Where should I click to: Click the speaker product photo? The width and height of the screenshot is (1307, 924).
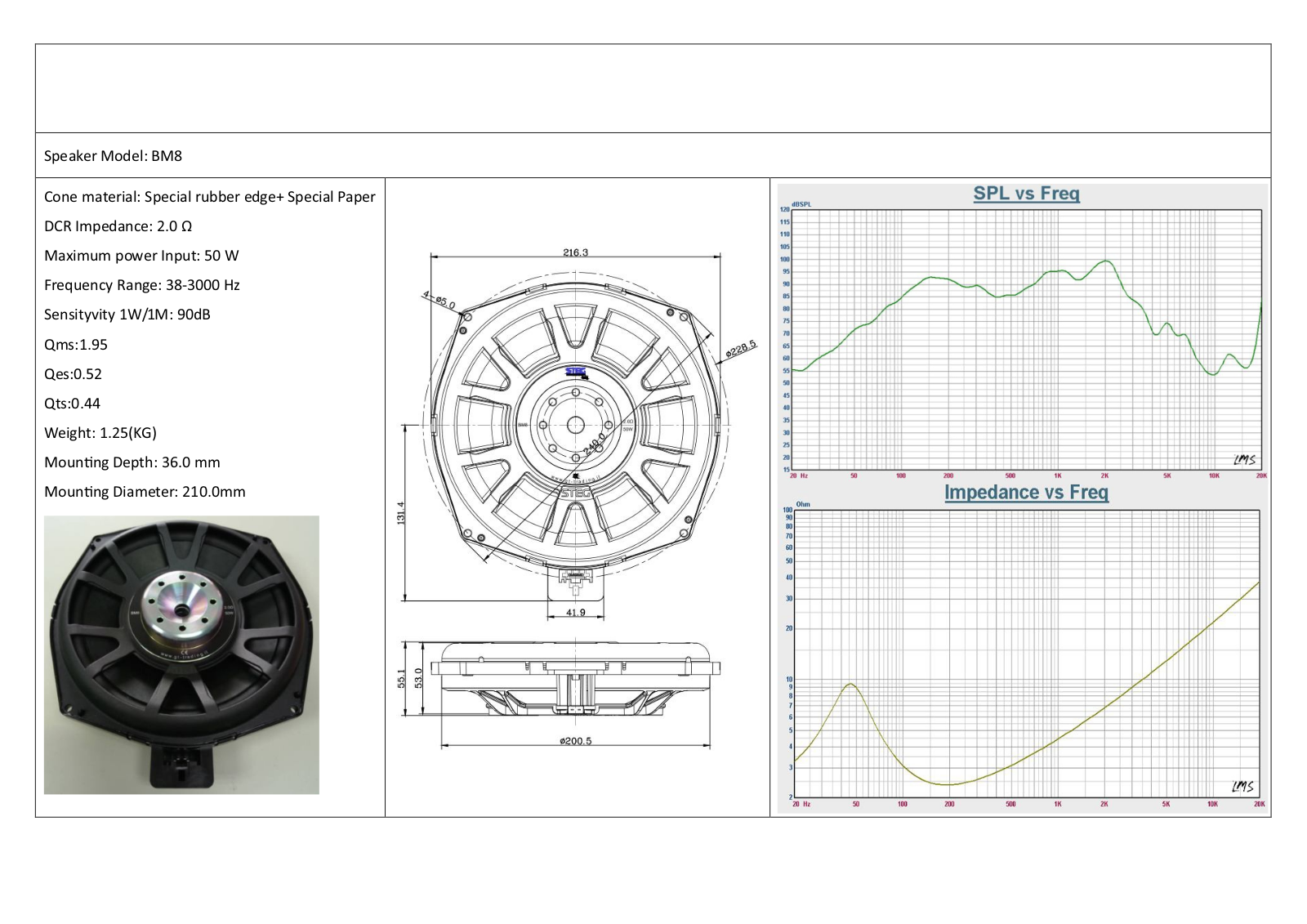(x=181, y=654)
